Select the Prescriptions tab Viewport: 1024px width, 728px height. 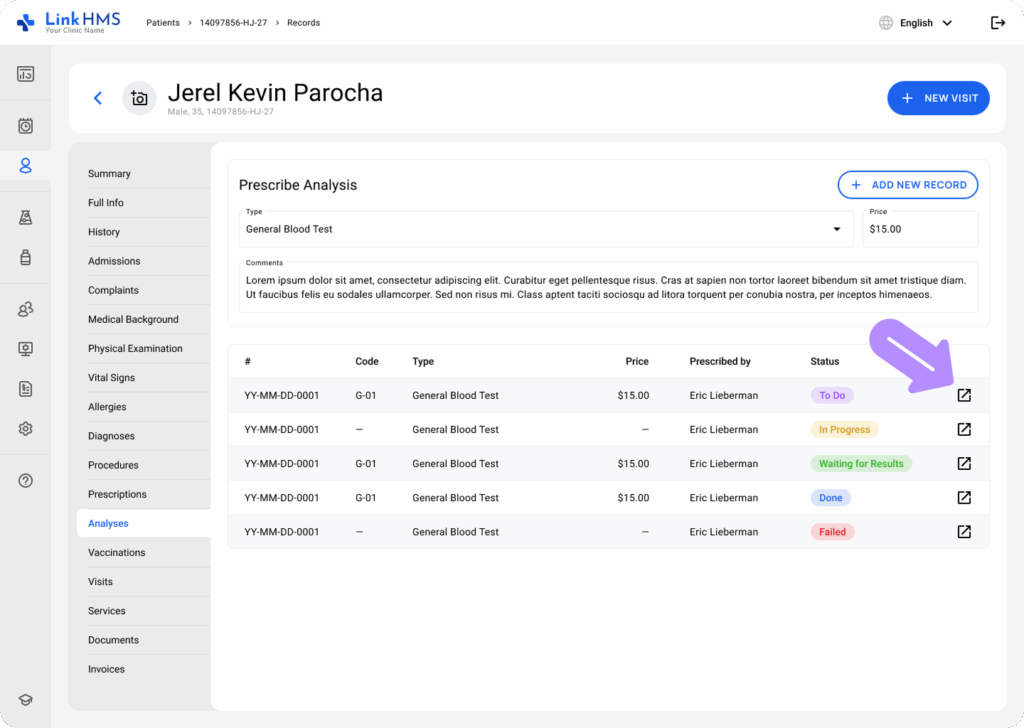pos(118,494)
